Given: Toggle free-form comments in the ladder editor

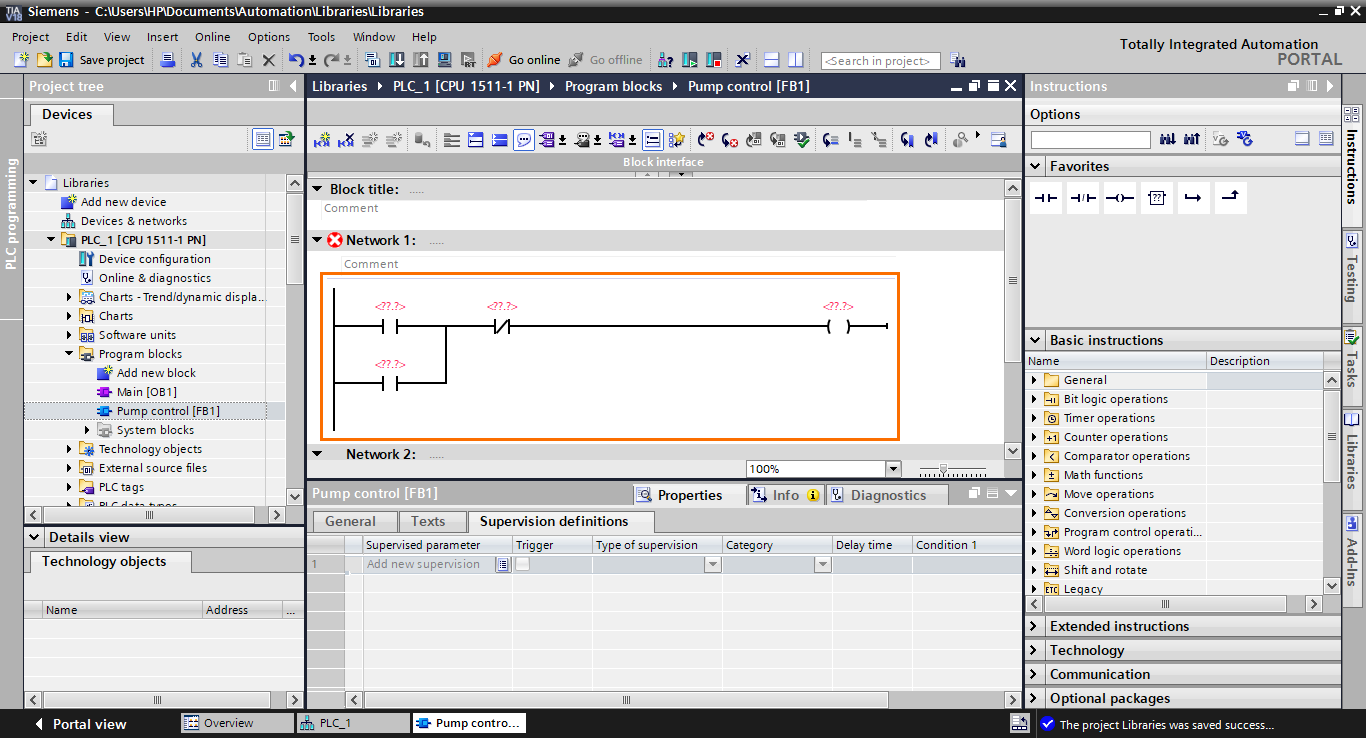Looking at the screenshot, I should (x=524, y=140).
